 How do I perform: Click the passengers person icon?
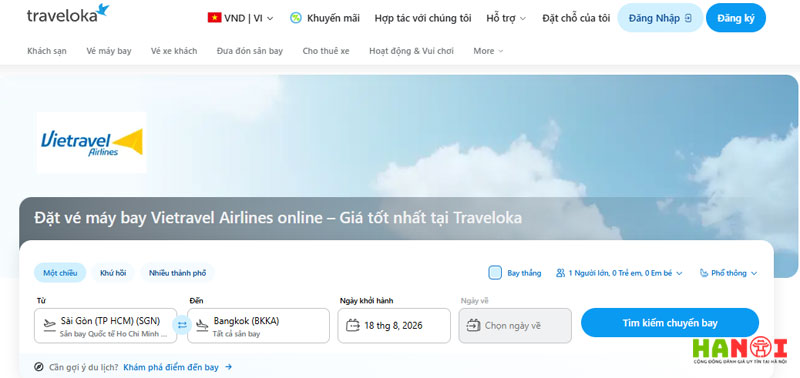point(561,273)
